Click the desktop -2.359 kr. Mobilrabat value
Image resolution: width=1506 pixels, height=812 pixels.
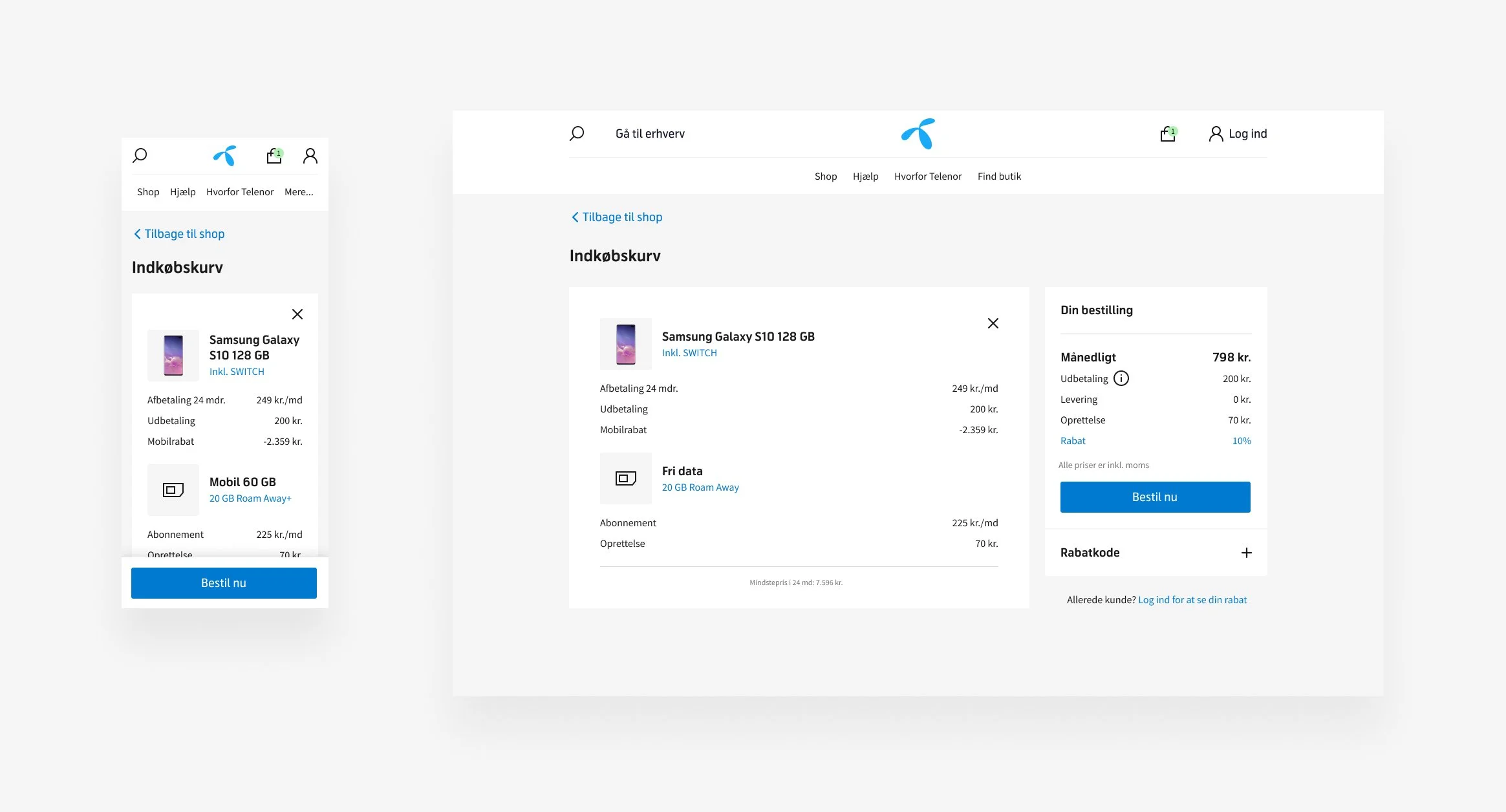point(979,430)
